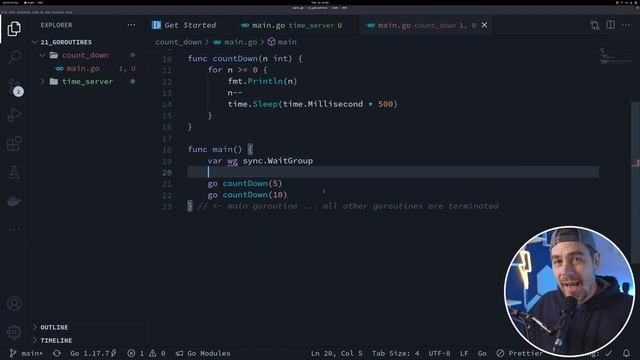The width and height of the screenshot is (640, 360).
Task: Click 'var wg sync.WaitGroup' line
Action: pos(260,161)
